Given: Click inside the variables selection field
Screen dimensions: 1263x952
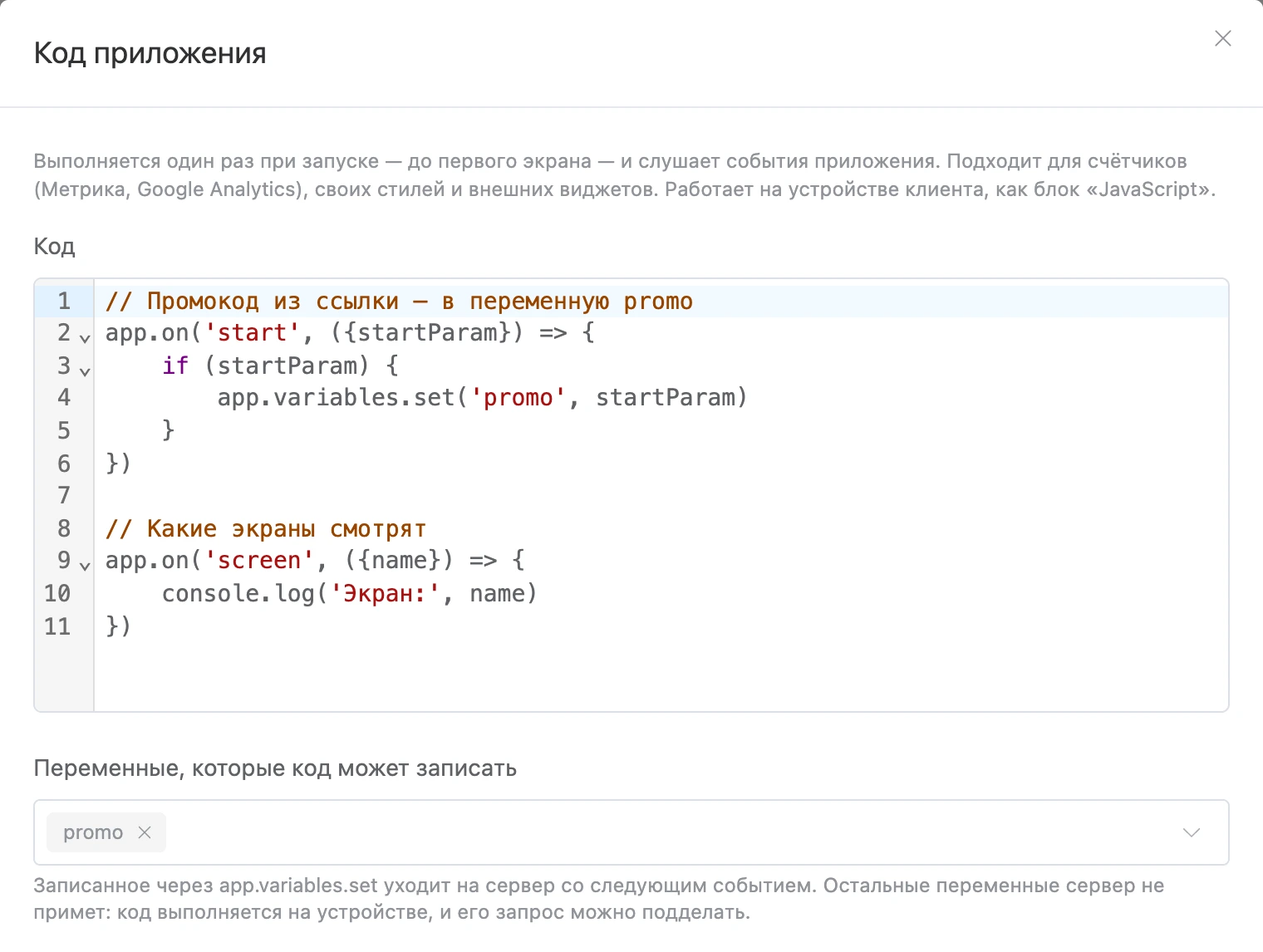Looking at the screenshot, I should (631, 832).
